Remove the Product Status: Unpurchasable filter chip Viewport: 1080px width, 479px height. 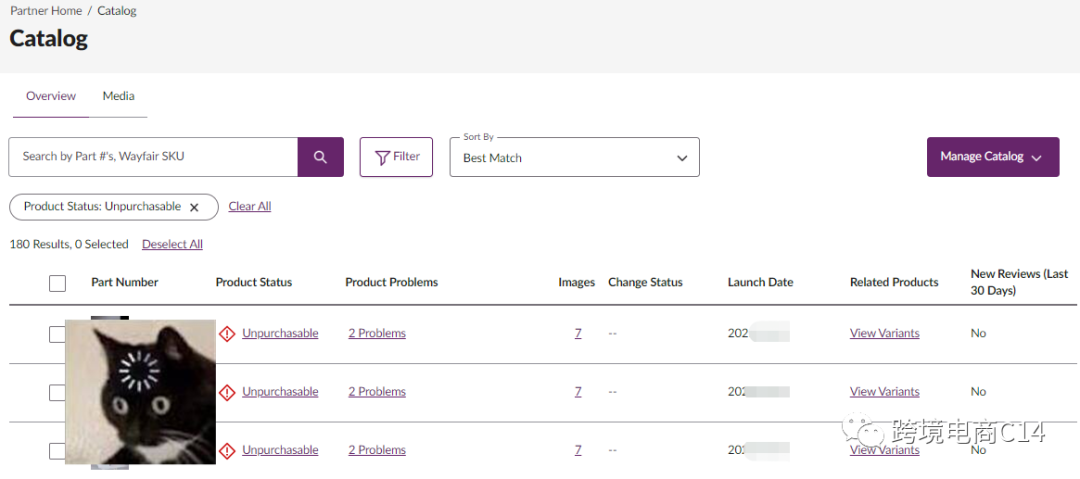coord(195,207)
